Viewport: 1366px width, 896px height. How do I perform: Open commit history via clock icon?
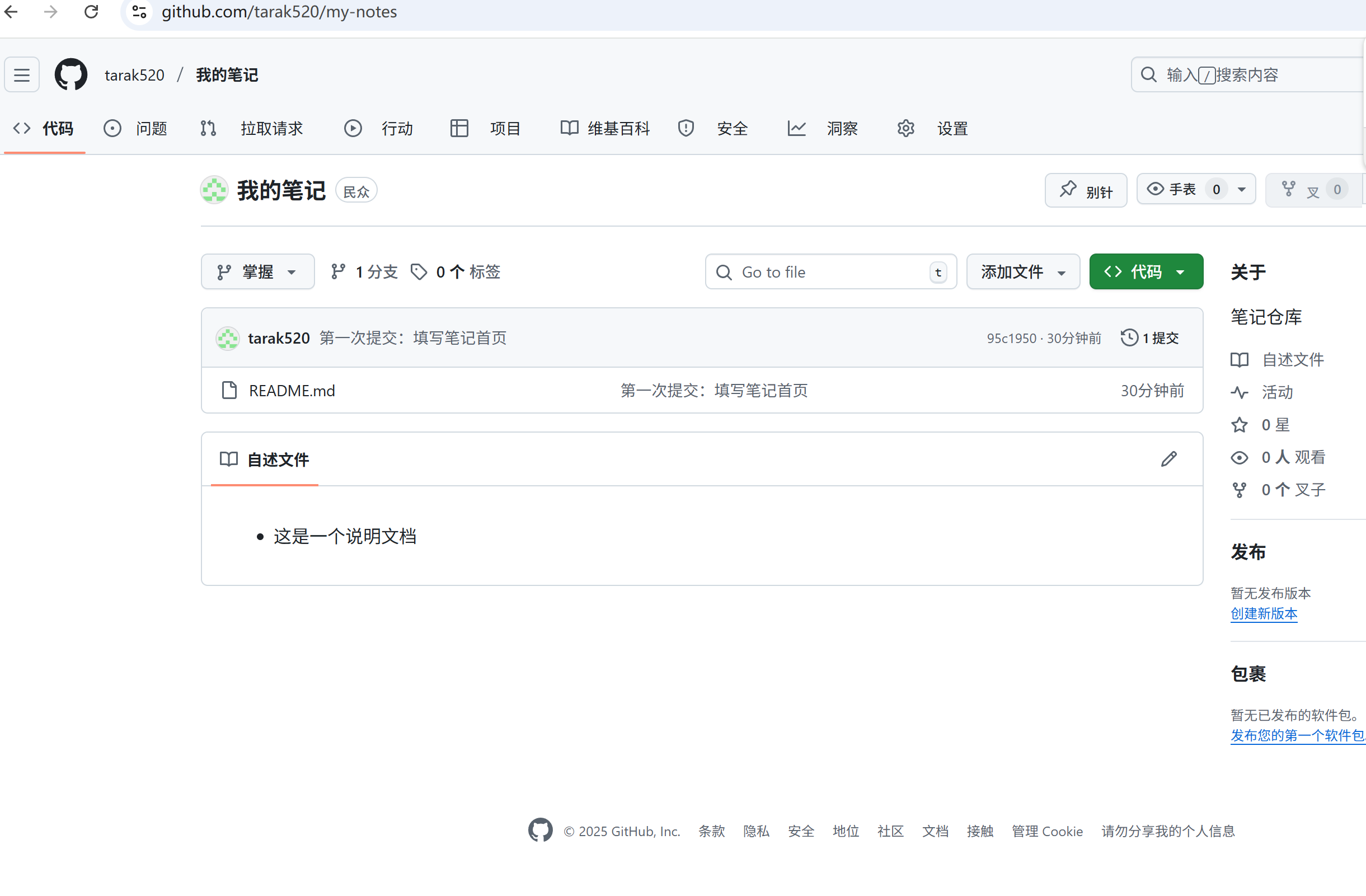point(1129,337)
